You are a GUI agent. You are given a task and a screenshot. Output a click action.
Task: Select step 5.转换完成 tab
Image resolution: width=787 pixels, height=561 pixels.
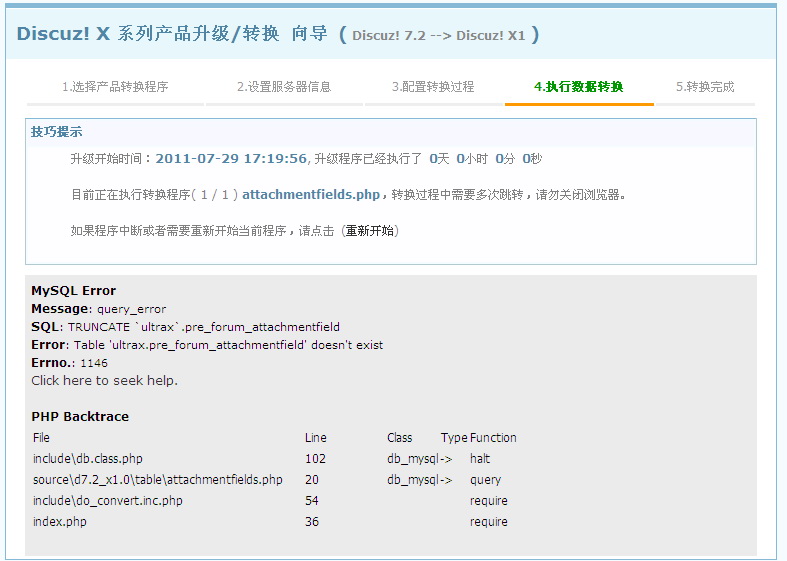[x=705, y=87]
